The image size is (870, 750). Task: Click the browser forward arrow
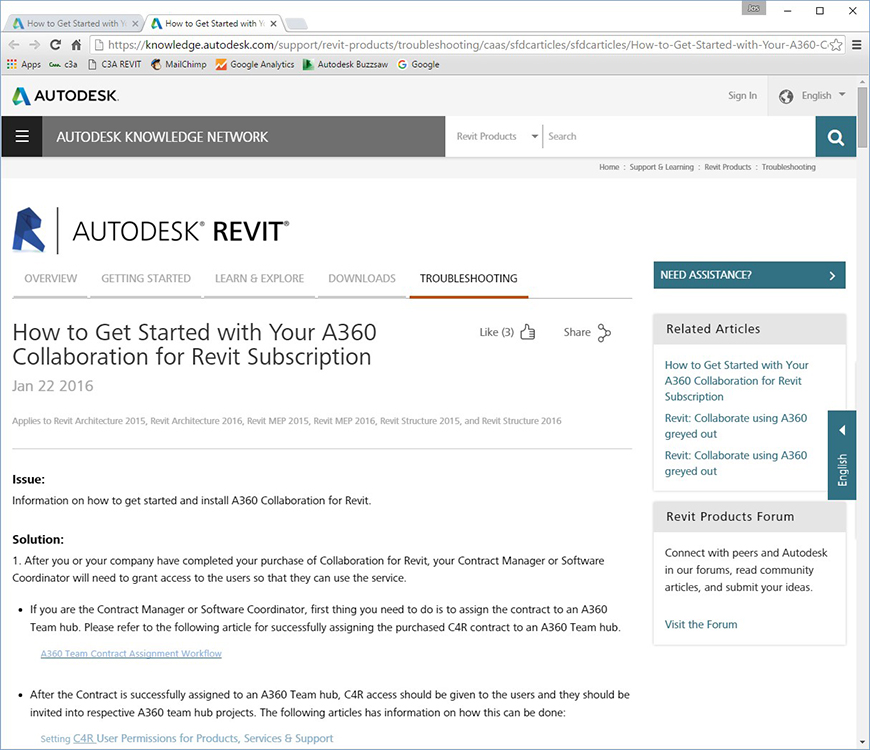[34, 45]
